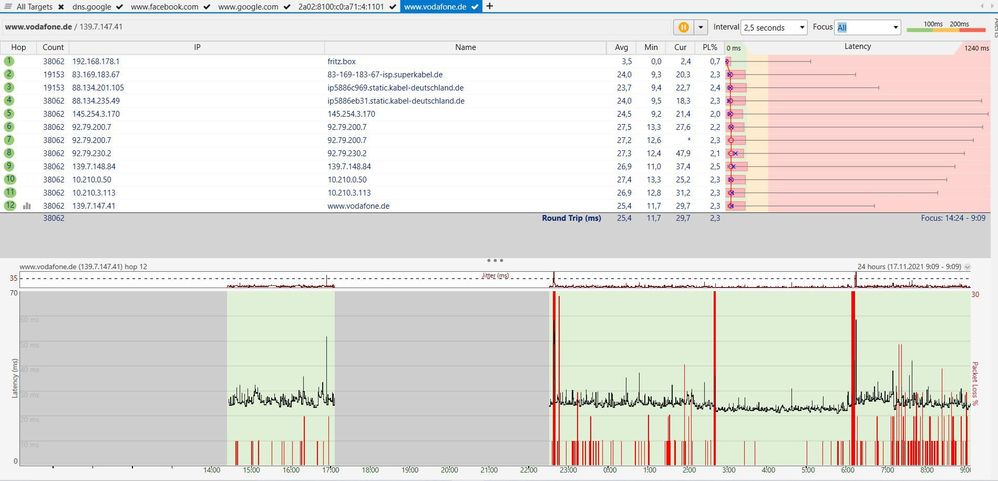Add a new target tab with the plus icon
Image resolution: width=998 pixels, height=481 pixels.
click(x=489, y=6)
